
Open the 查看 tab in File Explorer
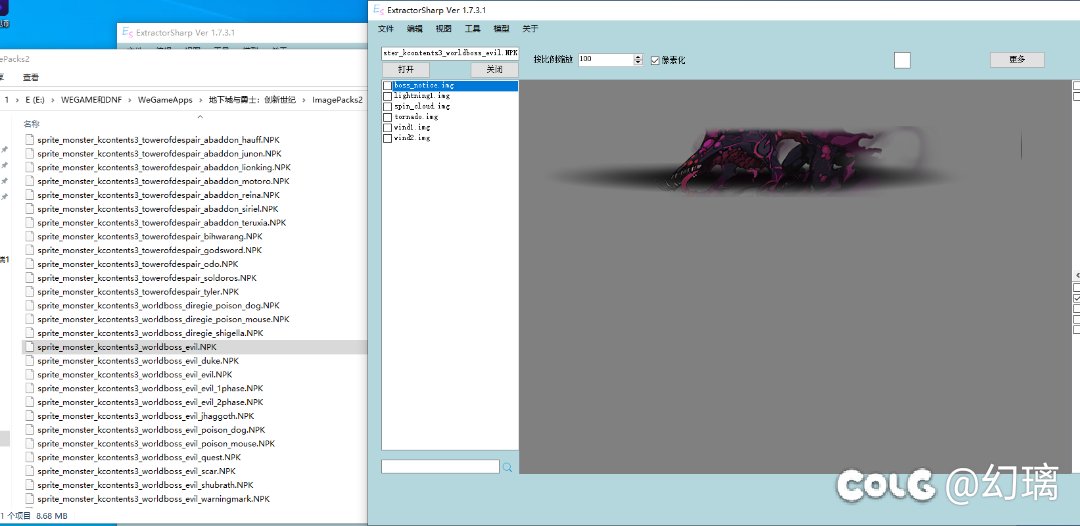tap(31, 77)
